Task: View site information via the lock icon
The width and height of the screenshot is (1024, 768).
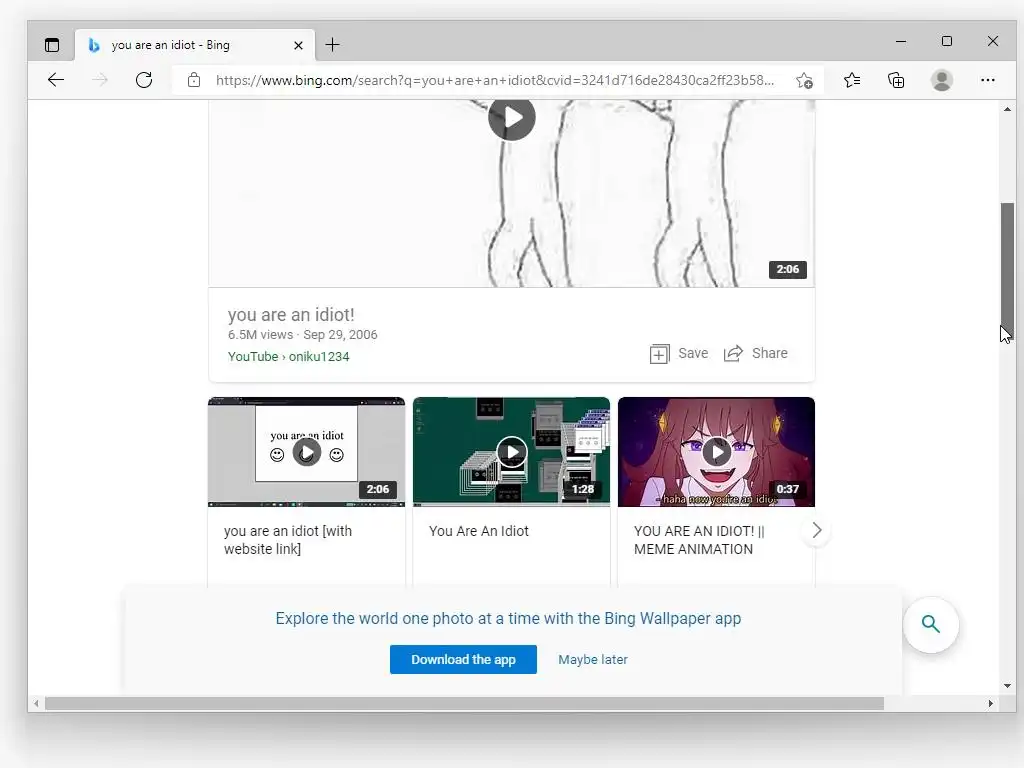Action: (x=194, y=80)
